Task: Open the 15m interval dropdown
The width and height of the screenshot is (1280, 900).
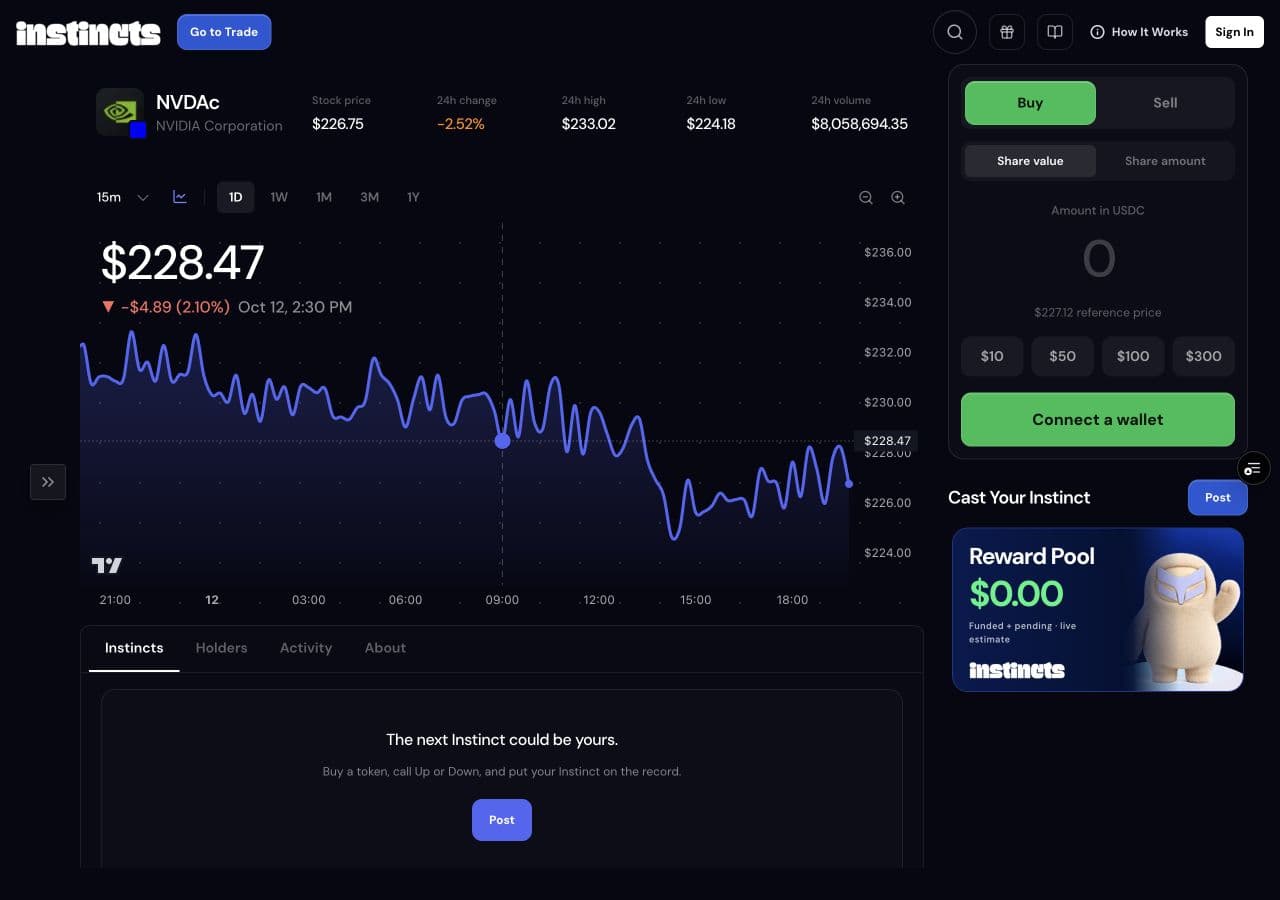Action: (x=122, y=197)
